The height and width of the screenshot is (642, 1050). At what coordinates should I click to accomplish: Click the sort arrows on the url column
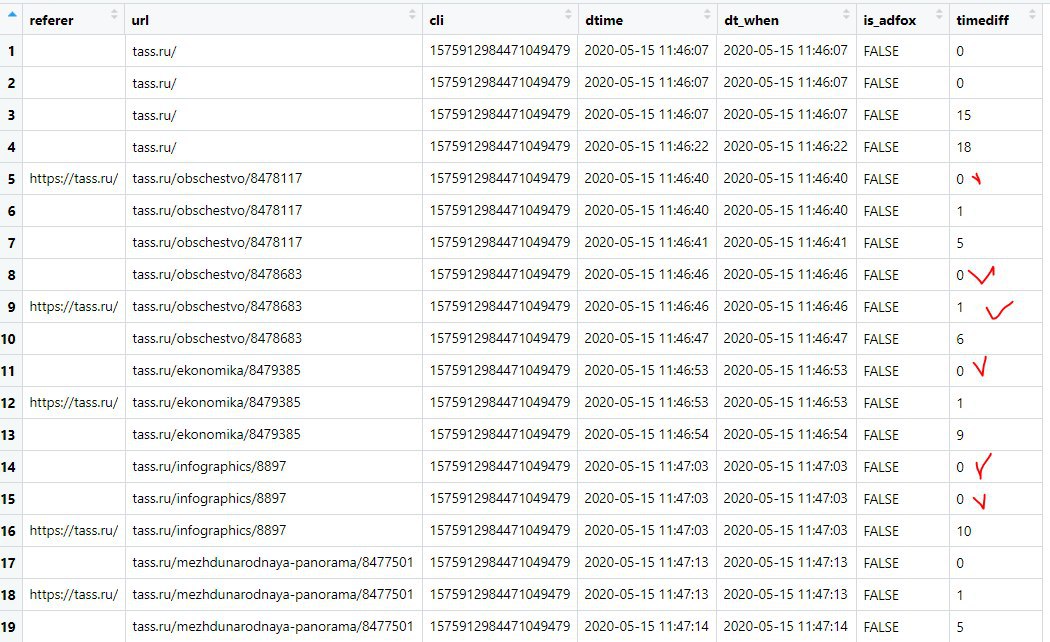point(412,14)
